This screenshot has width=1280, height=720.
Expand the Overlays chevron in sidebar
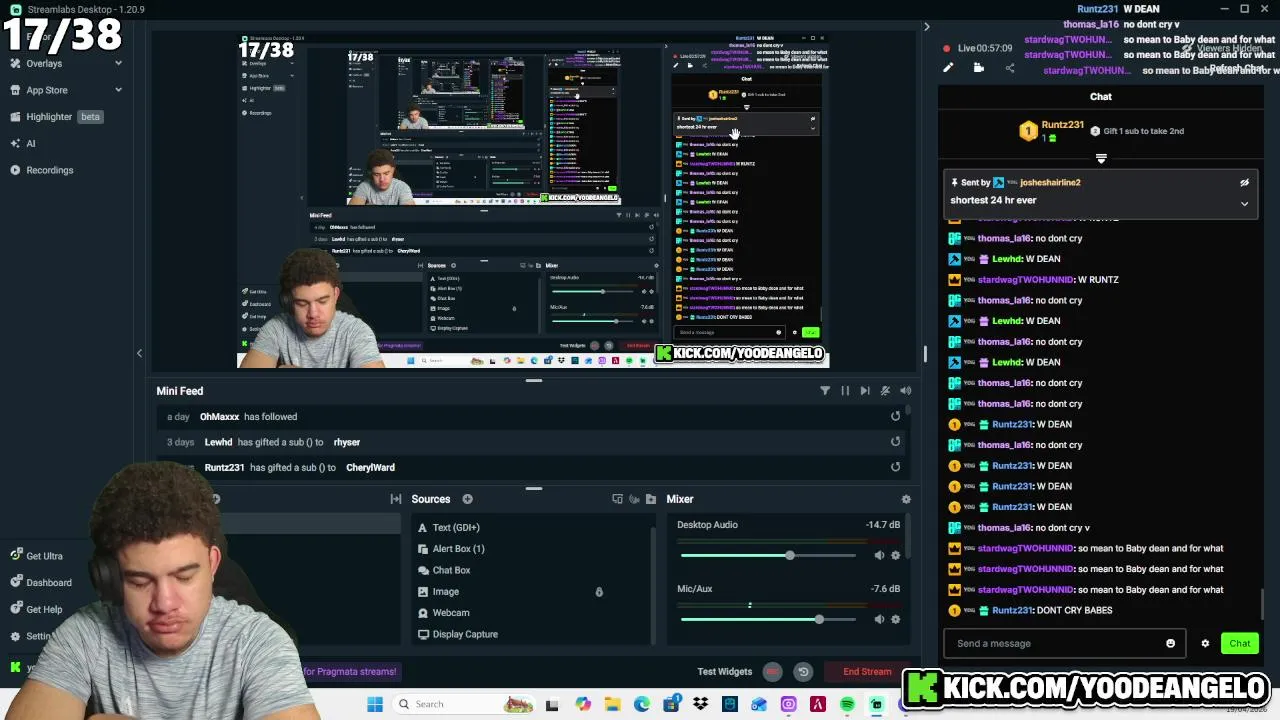click(118, 63)
